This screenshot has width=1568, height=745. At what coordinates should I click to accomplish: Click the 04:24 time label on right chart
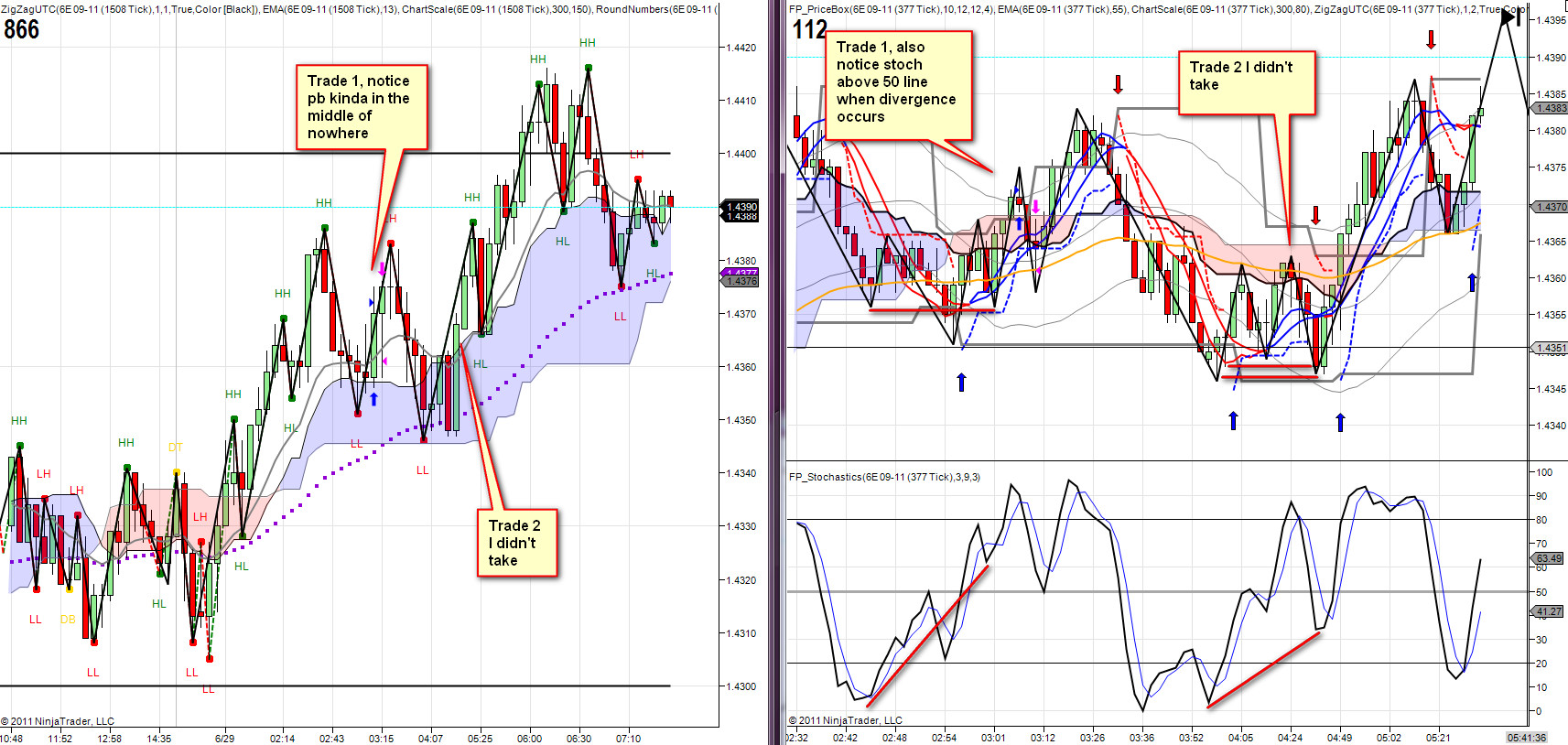1290,738
